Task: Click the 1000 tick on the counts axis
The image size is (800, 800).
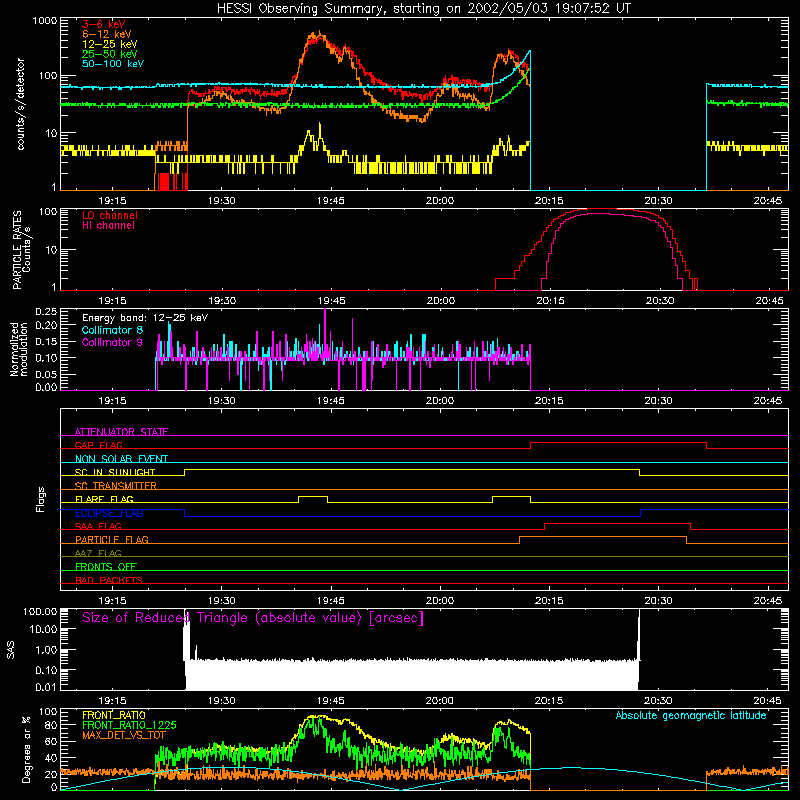Action: [45, 21]
